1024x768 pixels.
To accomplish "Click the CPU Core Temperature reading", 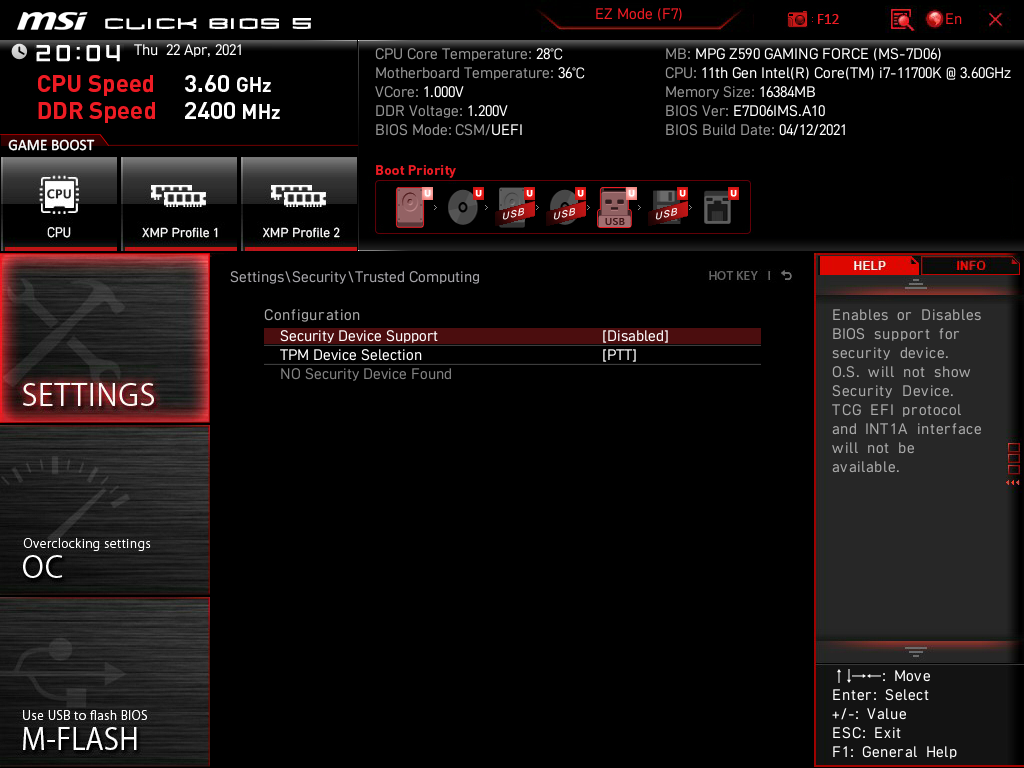I will 469,54.
